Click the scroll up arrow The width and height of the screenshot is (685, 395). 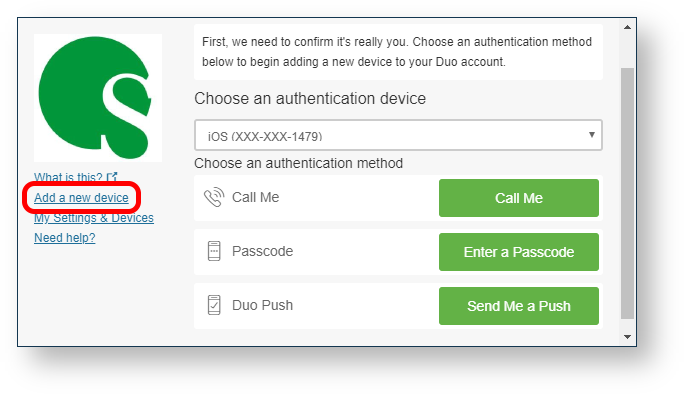(627, 28)
